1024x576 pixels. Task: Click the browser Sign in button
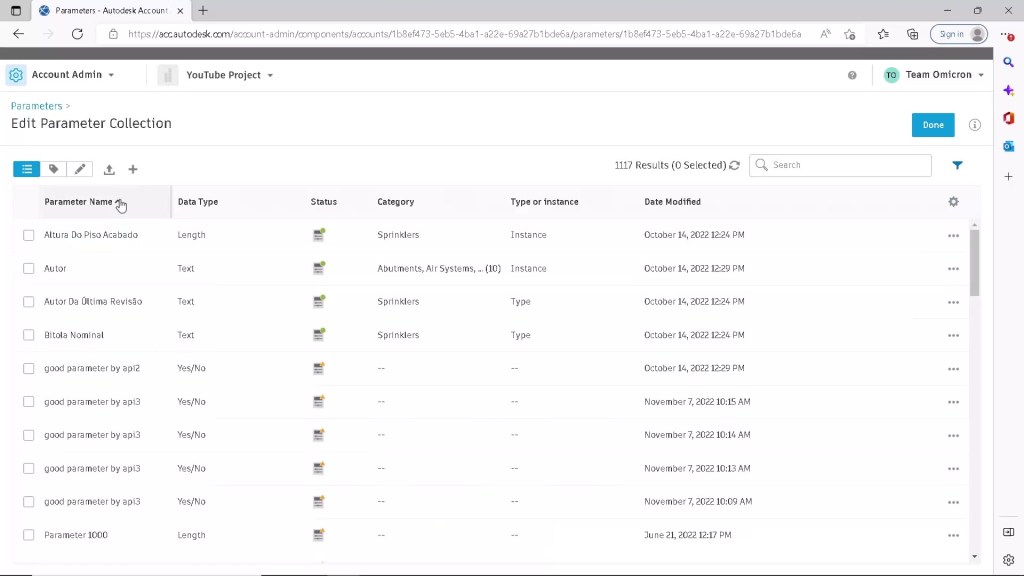(959, 34)
